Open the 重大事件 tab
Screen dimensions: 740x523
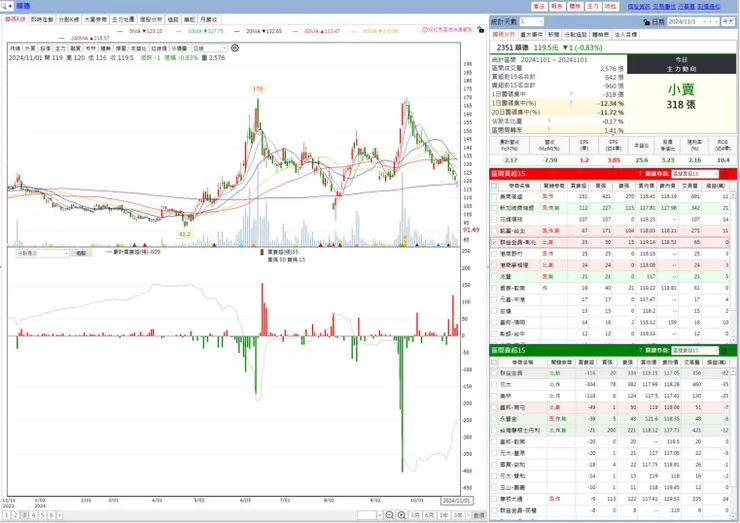click(531, 34)
